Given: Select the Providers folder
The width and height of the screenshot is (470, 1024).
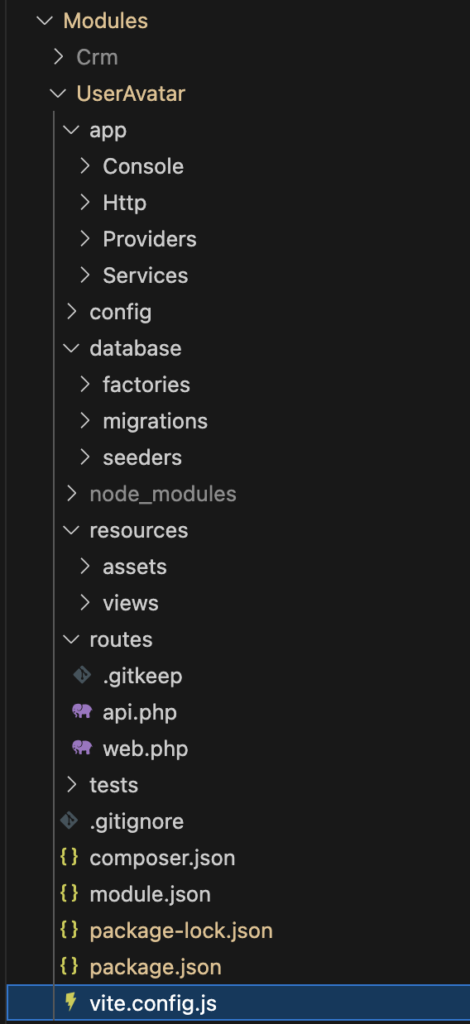Looking at the screenshot, I should 149,239.
